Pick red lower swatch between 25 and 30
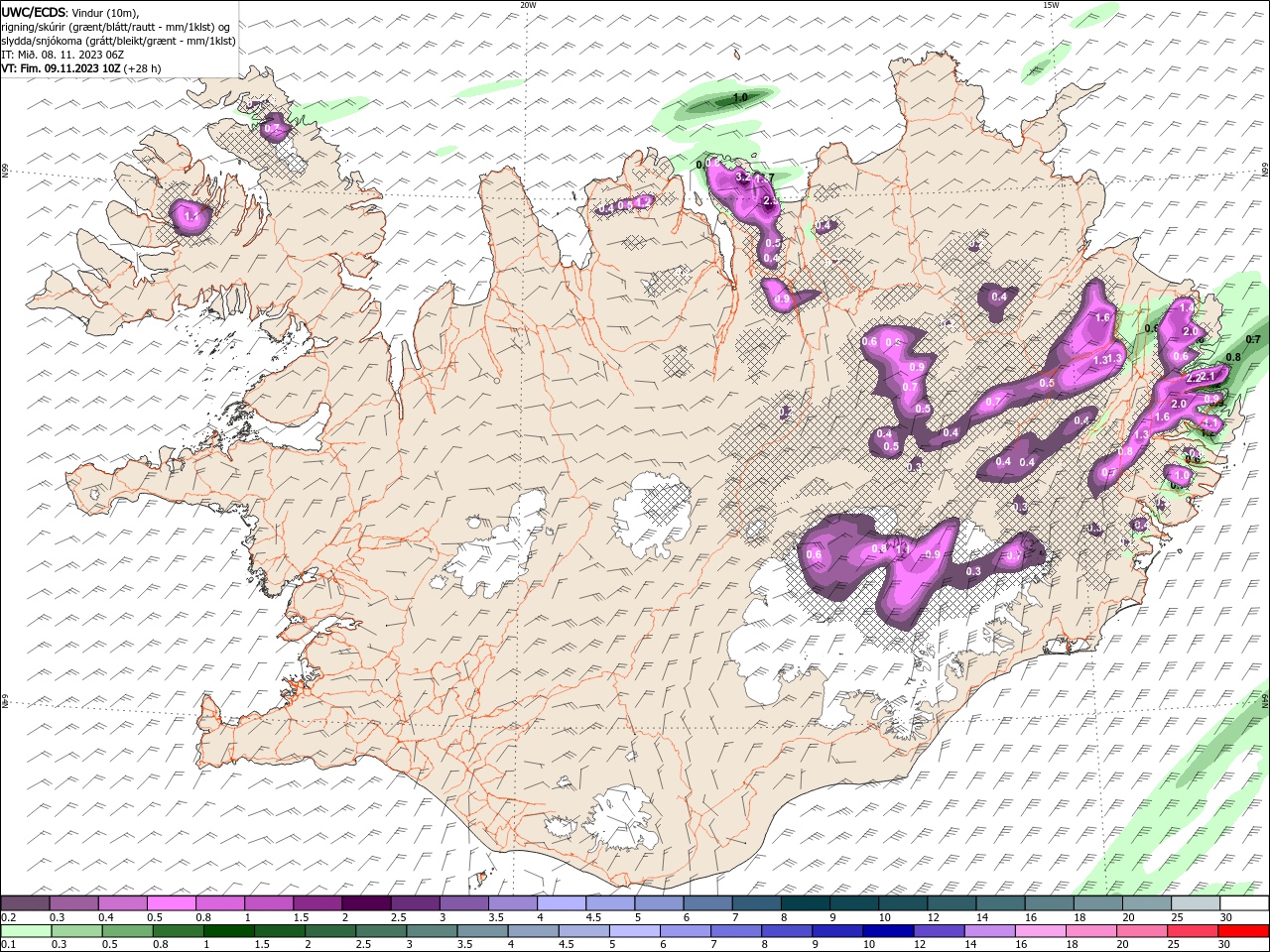The image size is (1270, 952). click(1194, 931)
